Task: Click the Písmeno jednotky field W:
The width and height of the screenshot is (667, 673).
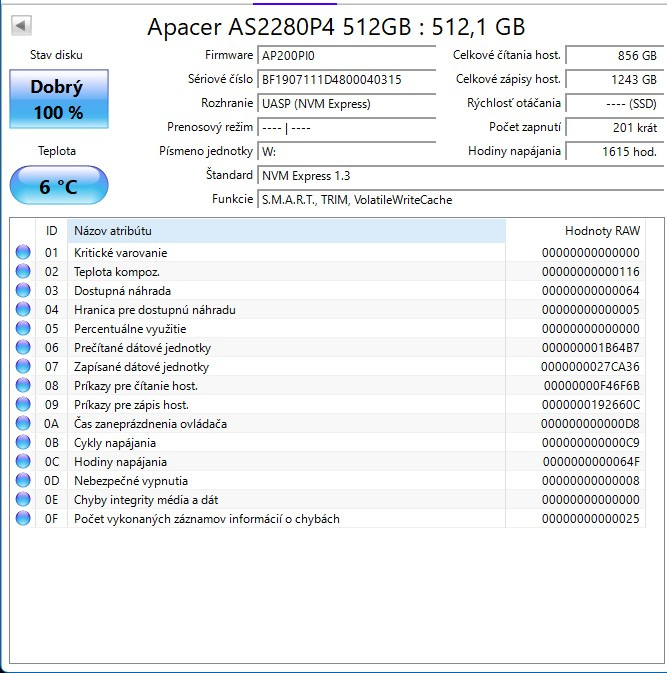Action: [x=346, y=152]
